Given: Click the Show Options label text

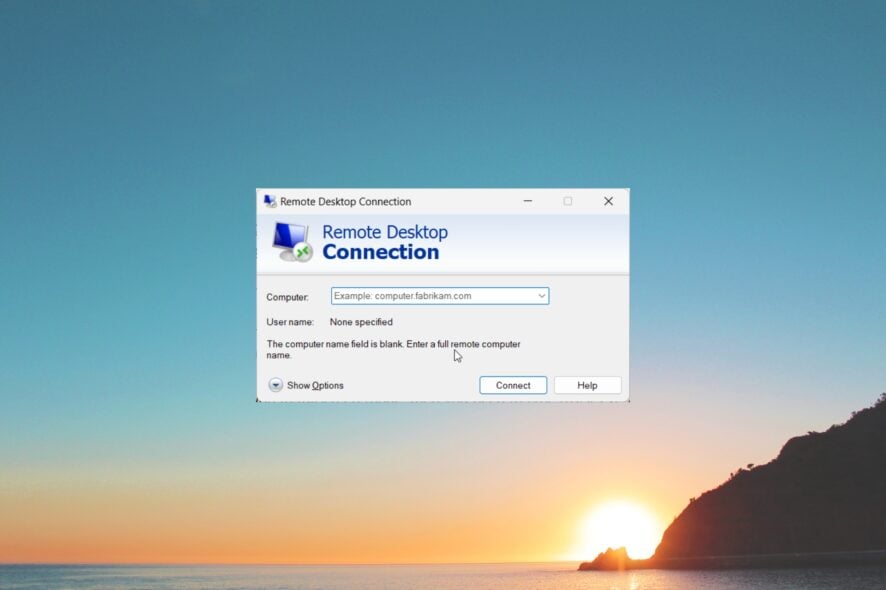Looking at the screenshot, I should (x=315, y=385).
